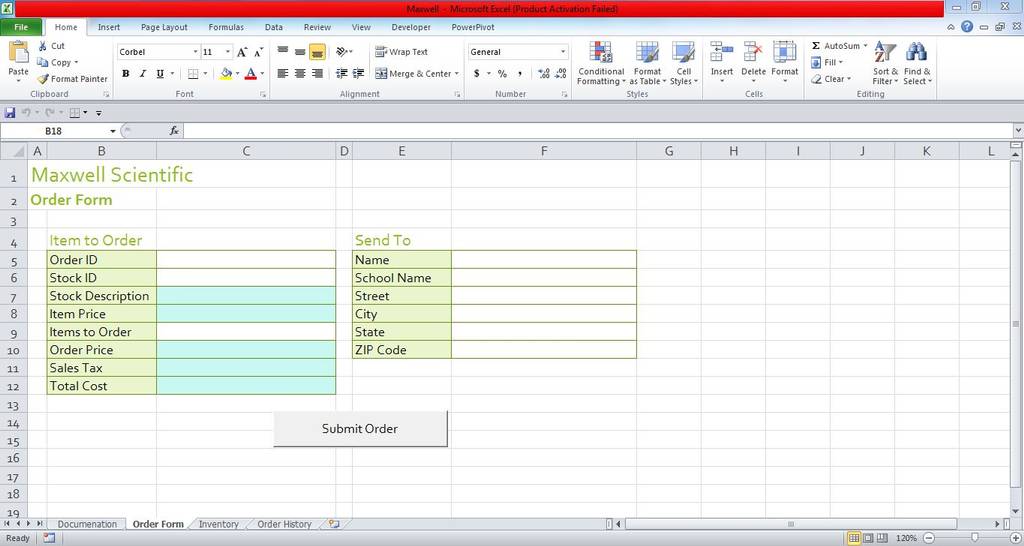Viewport: 1024px width, 546px height.
Task: Open the Inventory sheet tab
Action: (x=218, y=524)
